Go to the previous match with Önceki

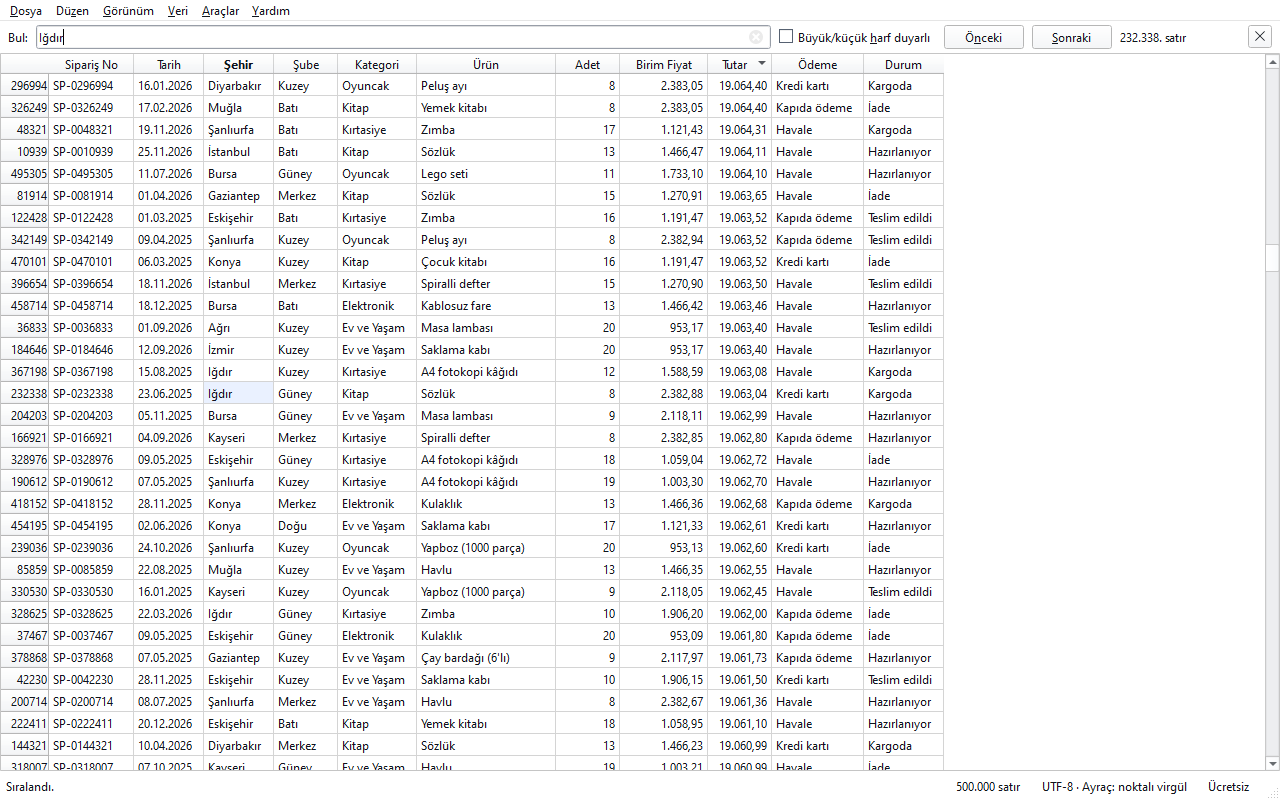(984, 37)
